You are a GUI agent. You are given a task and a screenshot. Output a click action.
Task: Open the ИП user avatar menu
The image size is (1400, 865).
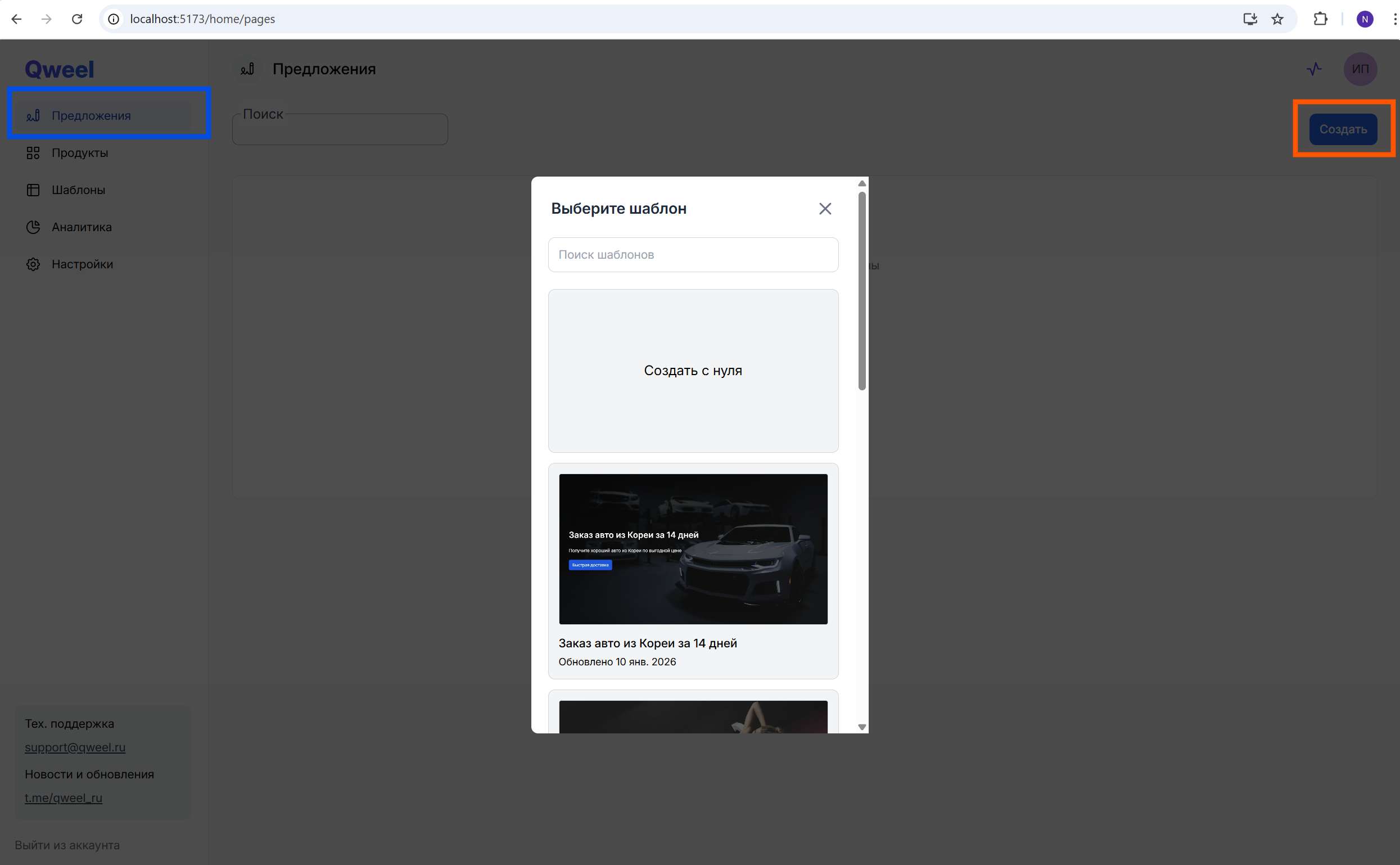click(x=1360, y=69)
